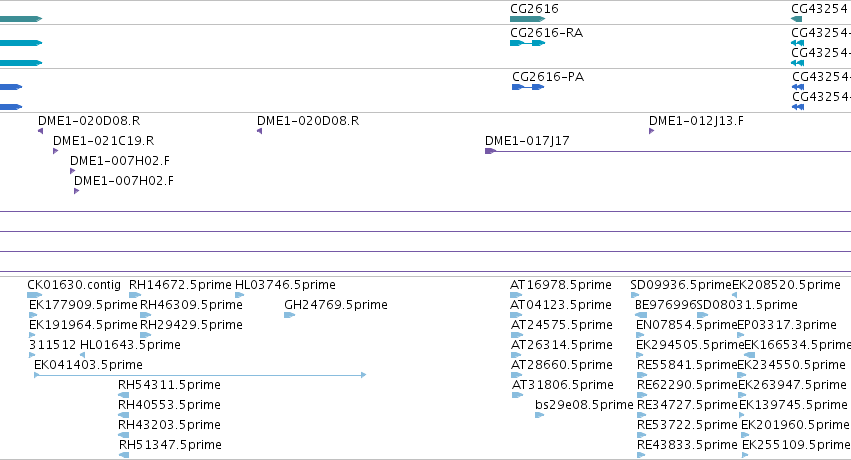Screen dimensions: 851x460
Task: Click the GH24769.5prime EST arrow
Action: tap(289, 315)
